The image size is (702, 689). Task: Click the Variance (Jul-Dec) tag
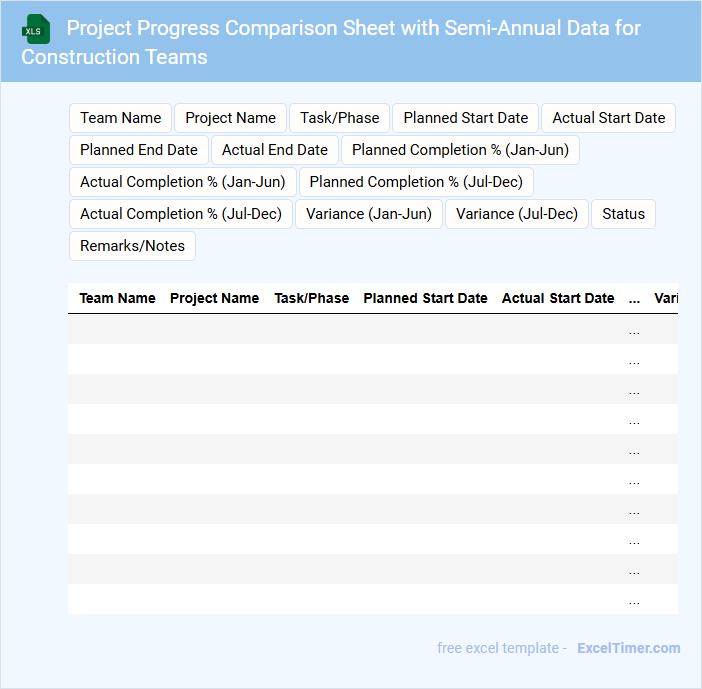point(517,214)
